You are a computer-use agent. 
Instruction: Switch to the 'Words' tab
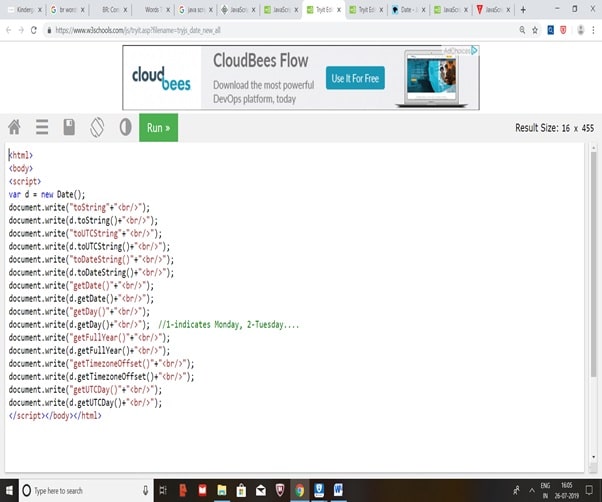pos(151,10)
